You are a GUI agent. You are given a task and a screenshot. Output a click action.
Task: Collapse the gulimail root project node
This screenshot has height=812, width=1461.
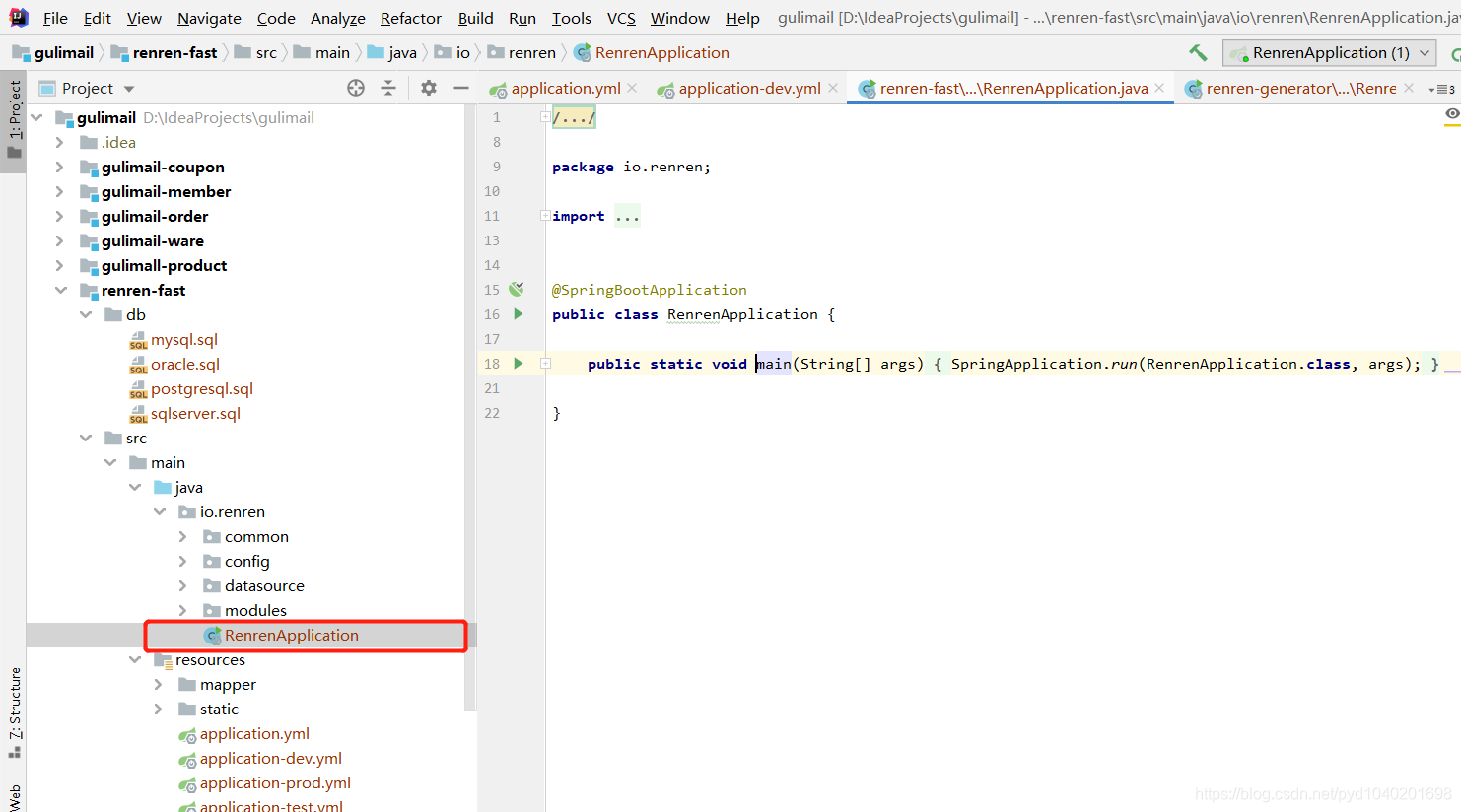pos(36,117)
